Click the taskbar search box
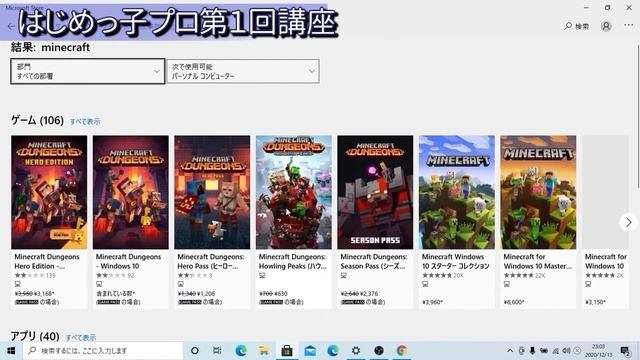Screen dimensions: 640x360 [x=103, y=351]
